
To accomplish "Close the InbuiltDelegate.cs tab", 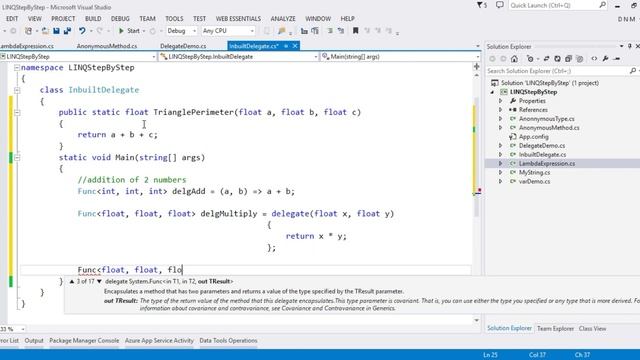I will coord(295,46).
